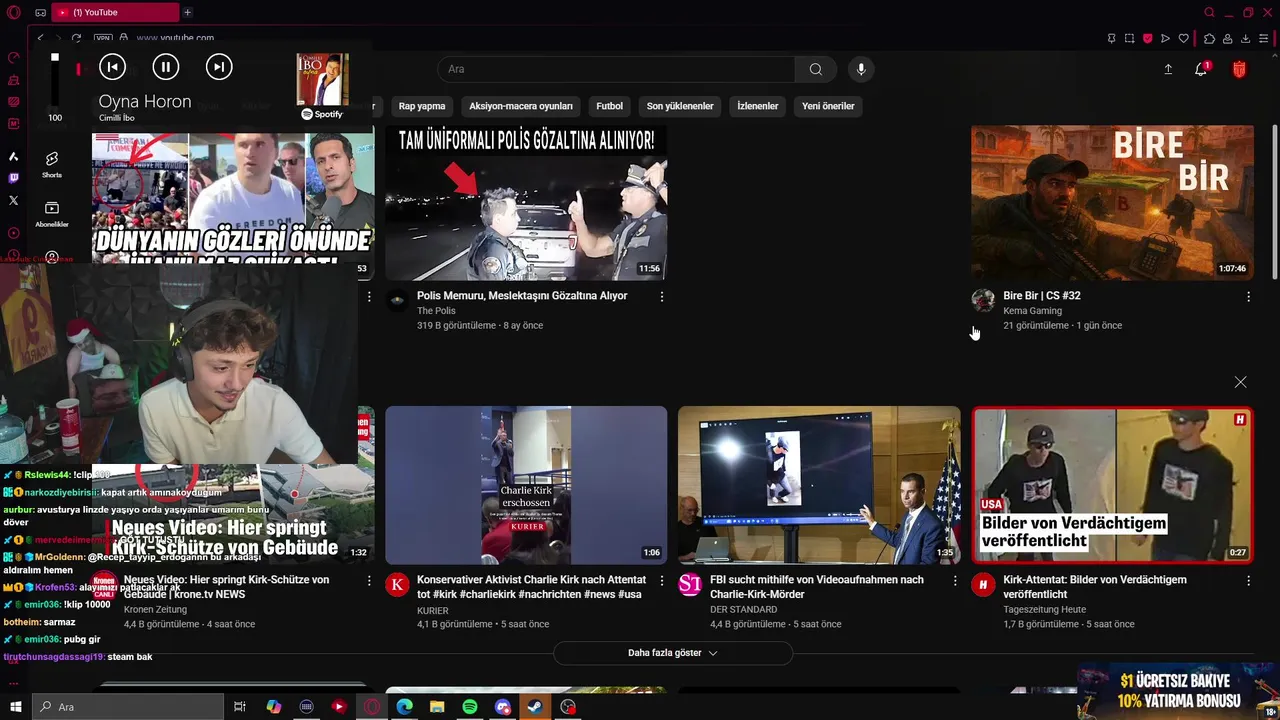
Task: Open Opera GX Control speedometer in sidebar
Action: point(14,58)
